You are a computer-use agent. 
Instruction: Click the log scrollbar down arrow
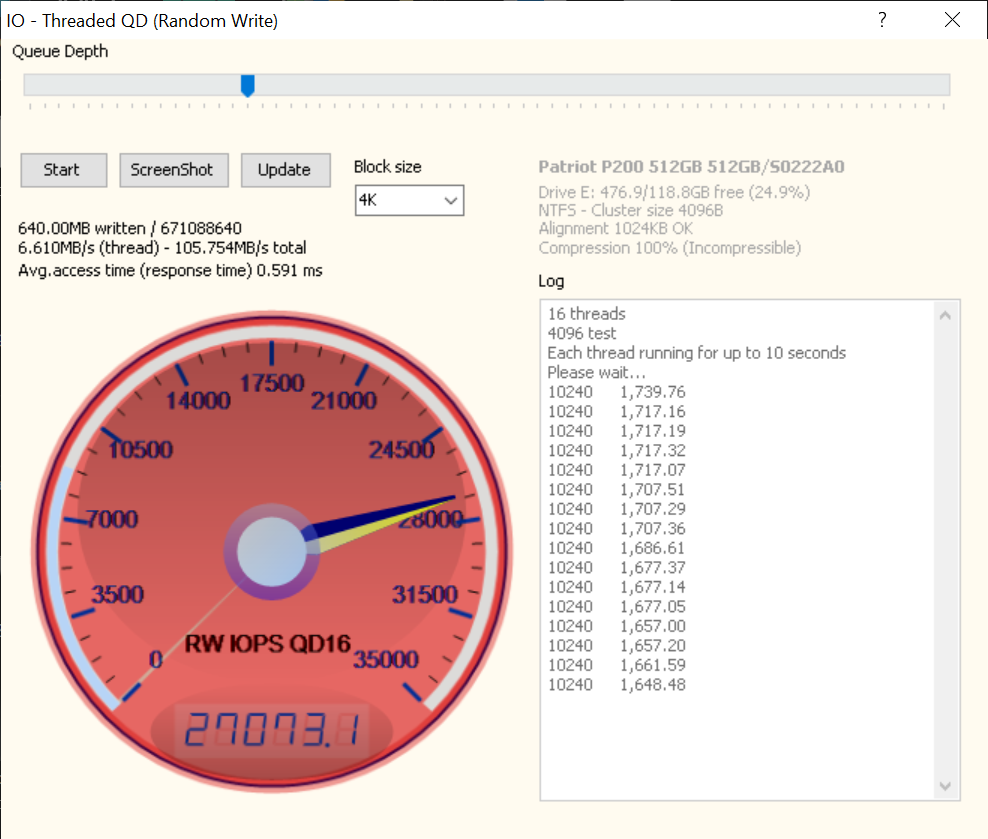point(945,785)
